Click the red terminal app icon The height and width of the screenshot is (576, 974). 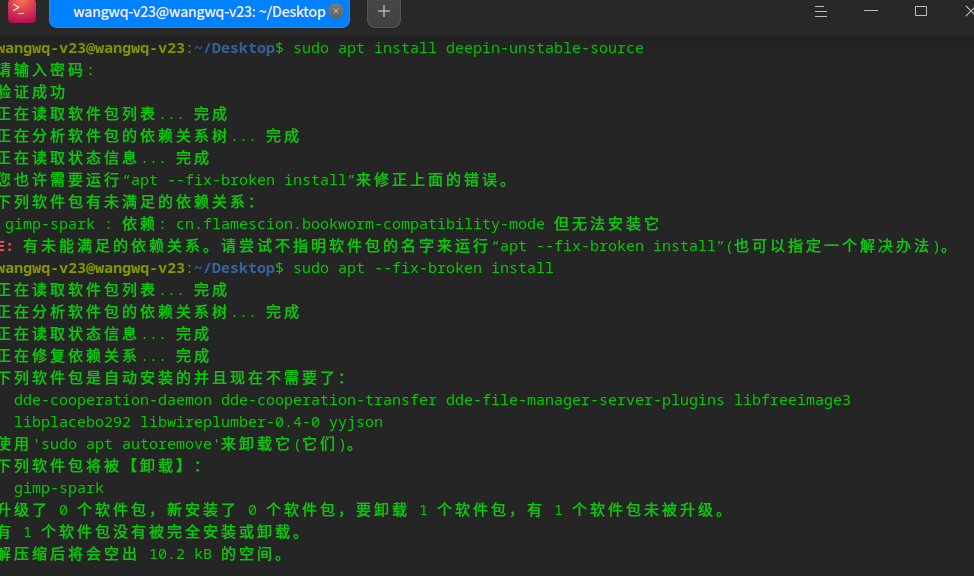[x=22, y=11]
